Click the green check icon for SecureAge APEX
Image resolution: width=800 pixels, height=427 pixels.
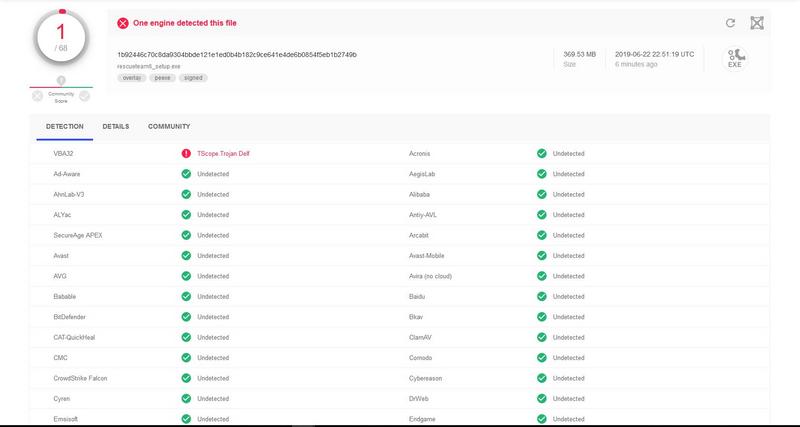(186, 235)
